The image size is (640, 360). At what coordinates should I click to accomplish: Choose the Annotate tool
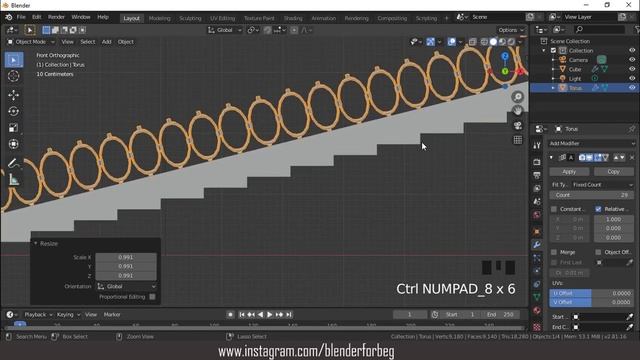13,163
